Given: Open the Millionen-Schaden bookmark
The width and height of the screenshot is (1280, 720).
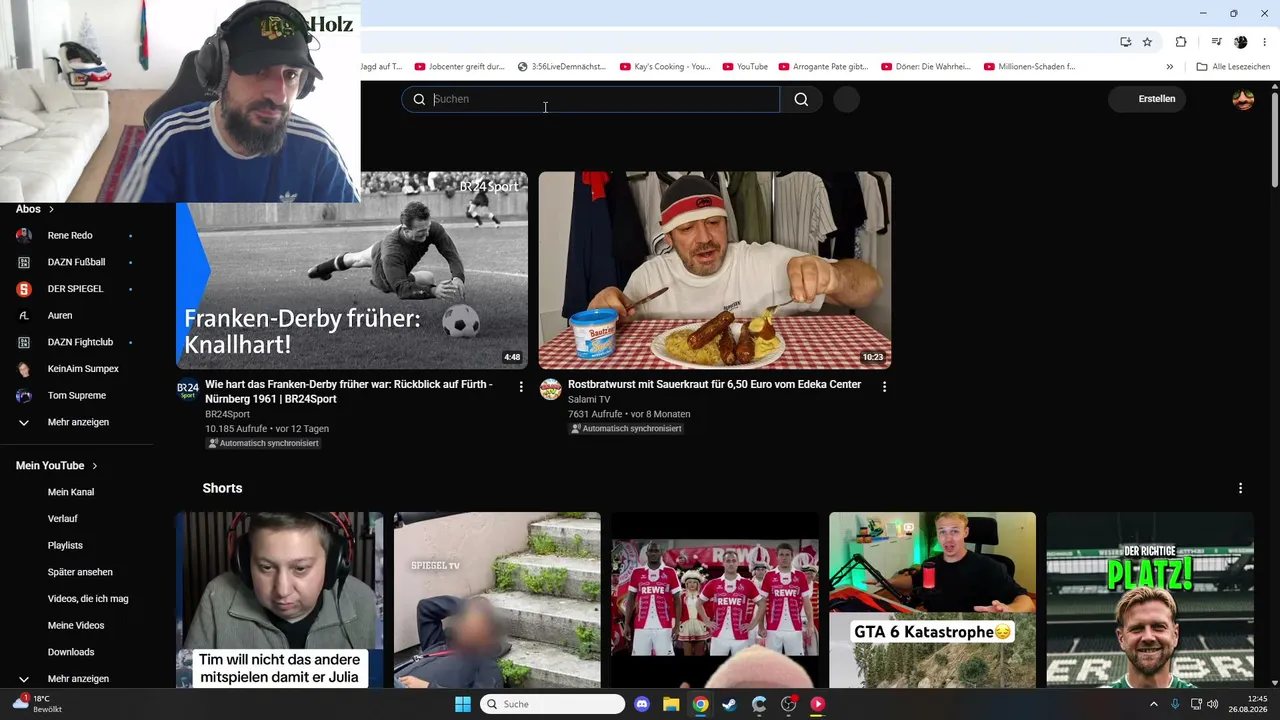Looking at the screenshot, I should [x=1030, y=67].
